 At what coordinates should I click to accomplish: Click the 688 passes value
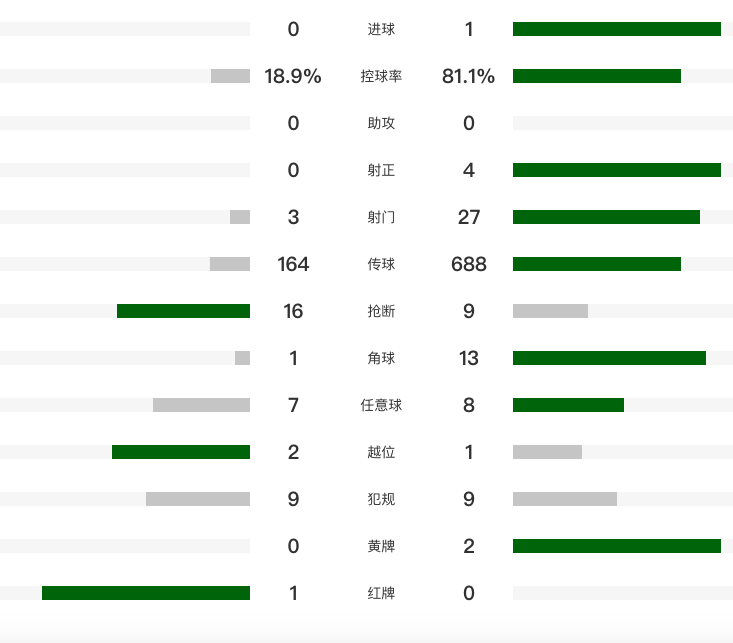coord(469,264)
